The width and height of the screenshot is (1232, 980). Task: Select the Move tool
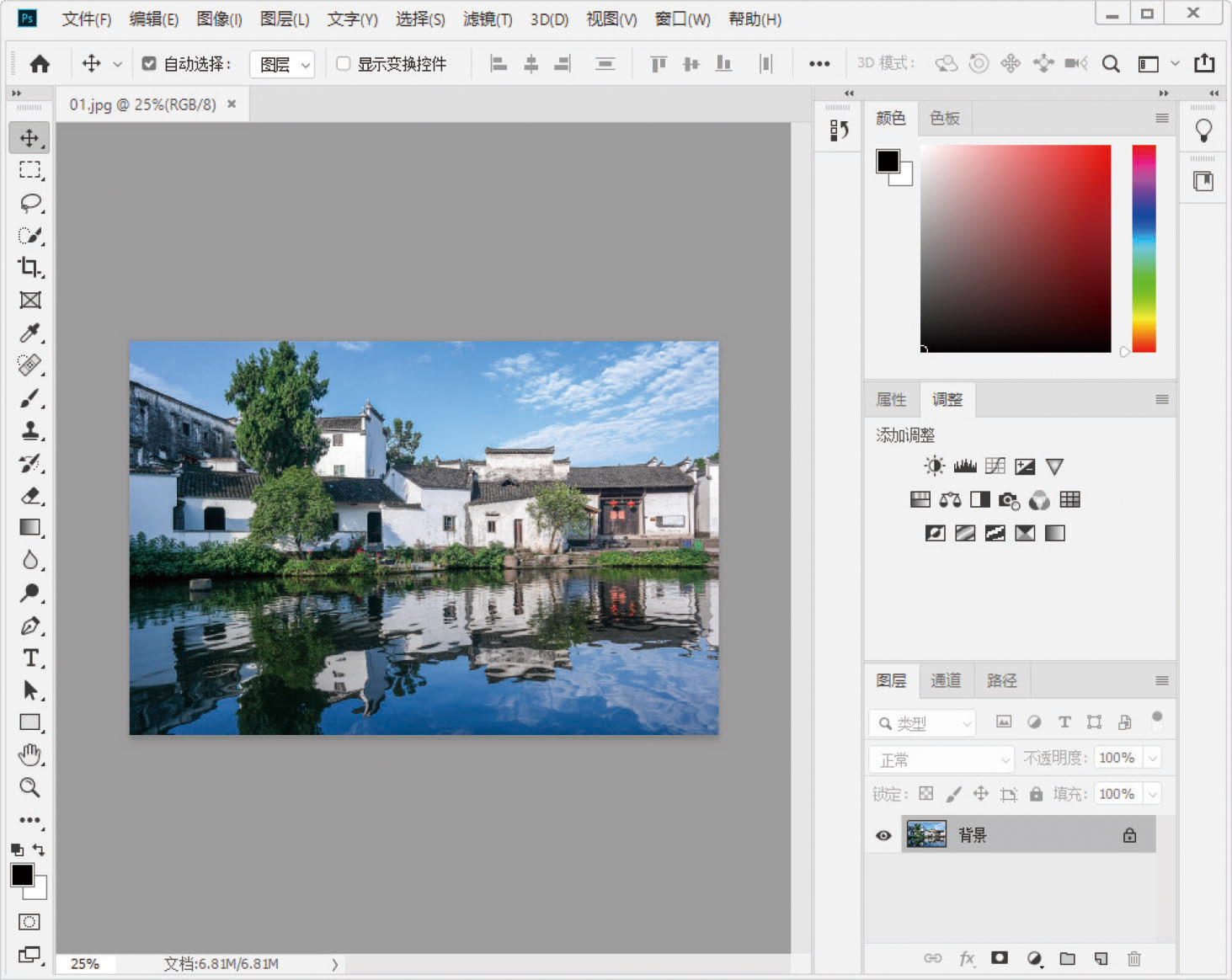(29, 137)
